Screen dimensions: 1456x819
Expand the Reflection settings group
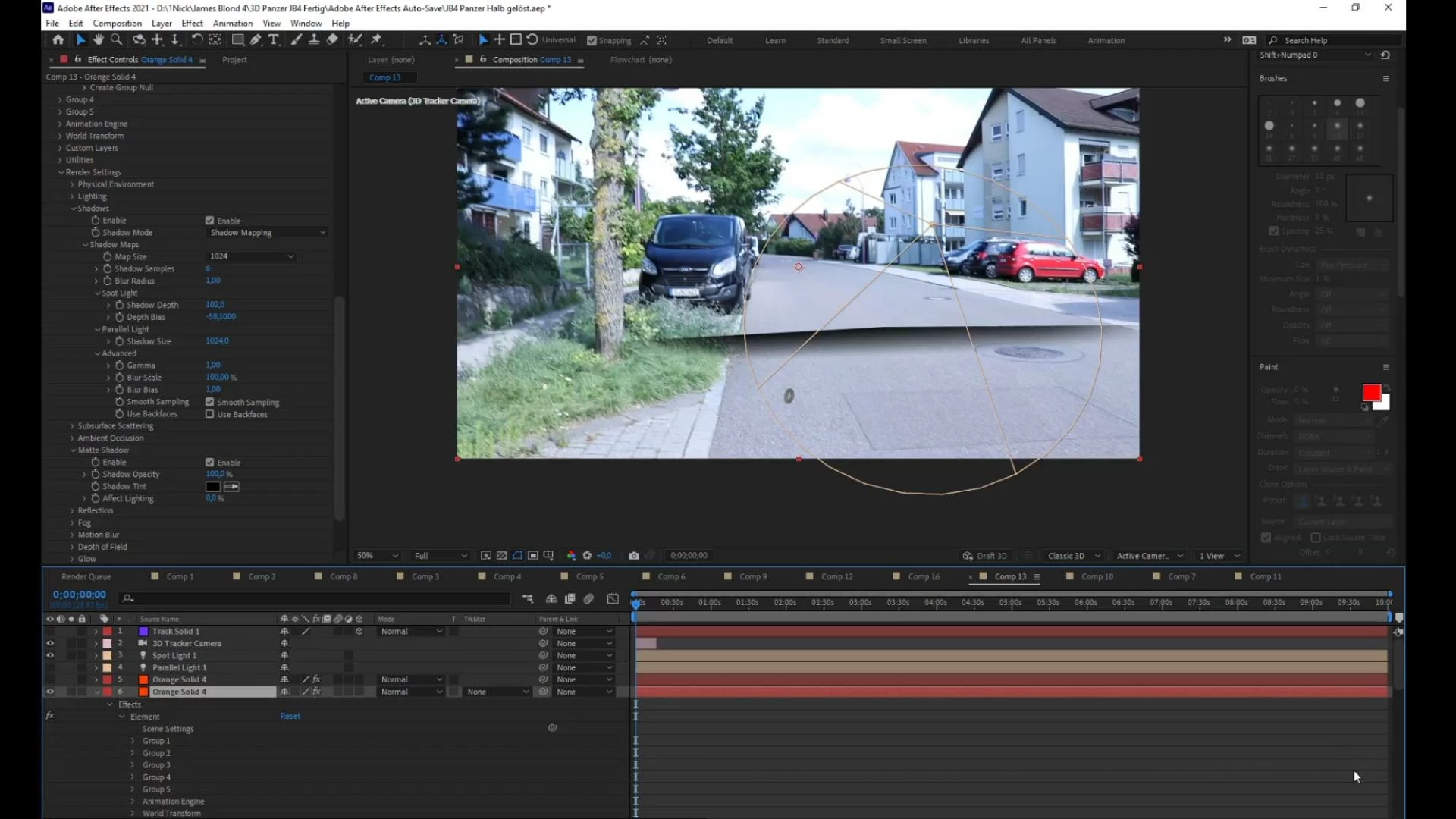[73, 510]
